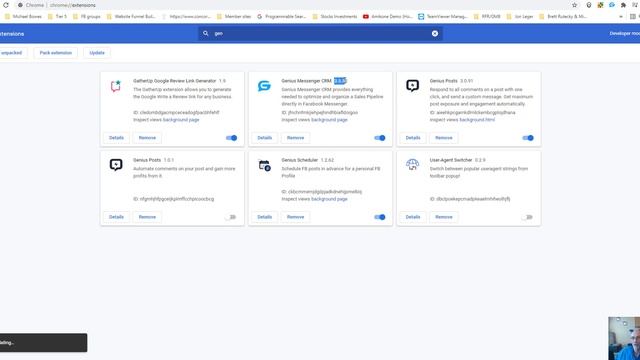This screenshot has height=360, width=640.
Task: Remove the GatherUp Google Review Link Generator extension
Action: [147, 138]
